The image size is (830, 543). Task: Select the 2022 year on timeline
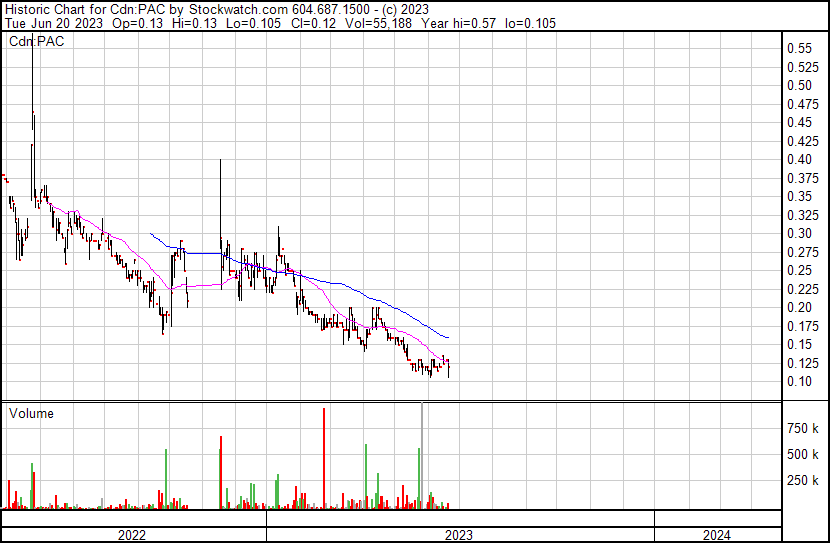point(133,535)
